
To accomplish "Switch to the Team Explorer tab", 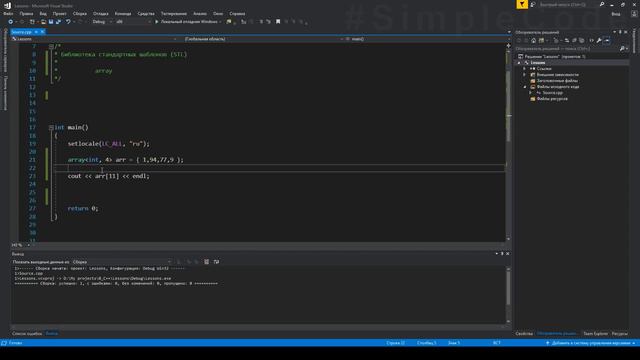I will [x=595, y=334].
